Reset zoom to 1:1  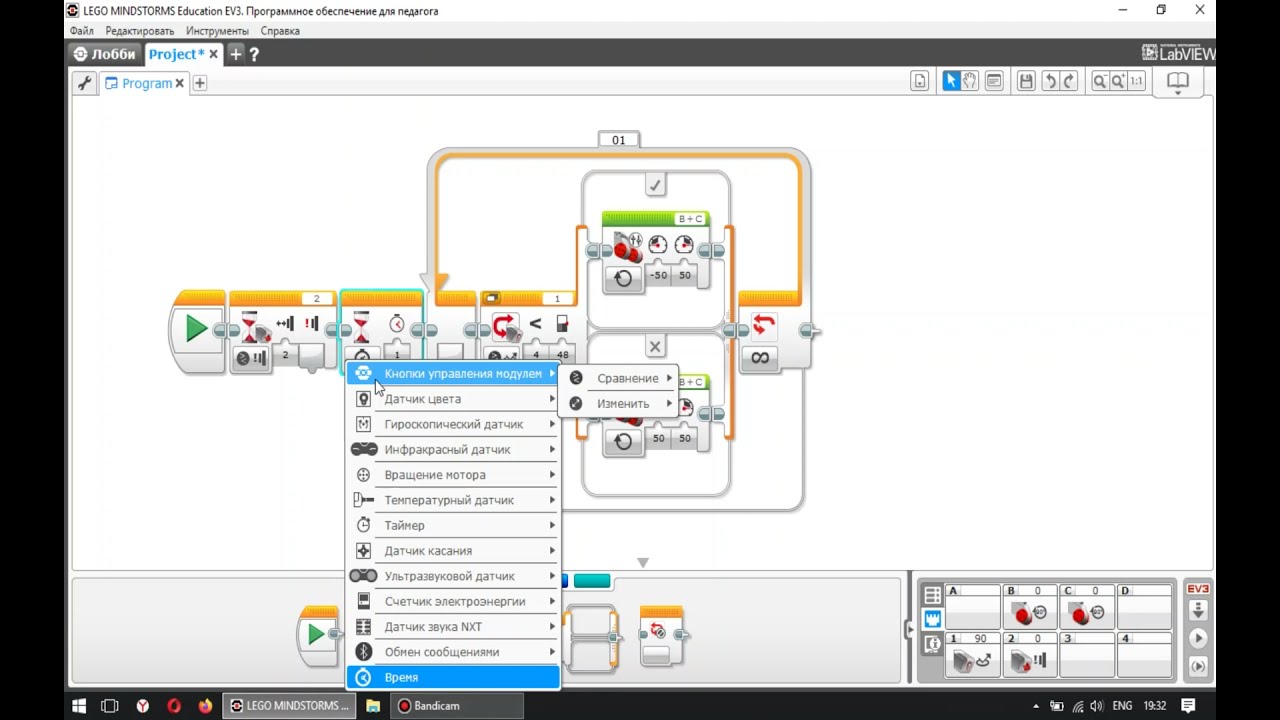[x=1136, y=82]
